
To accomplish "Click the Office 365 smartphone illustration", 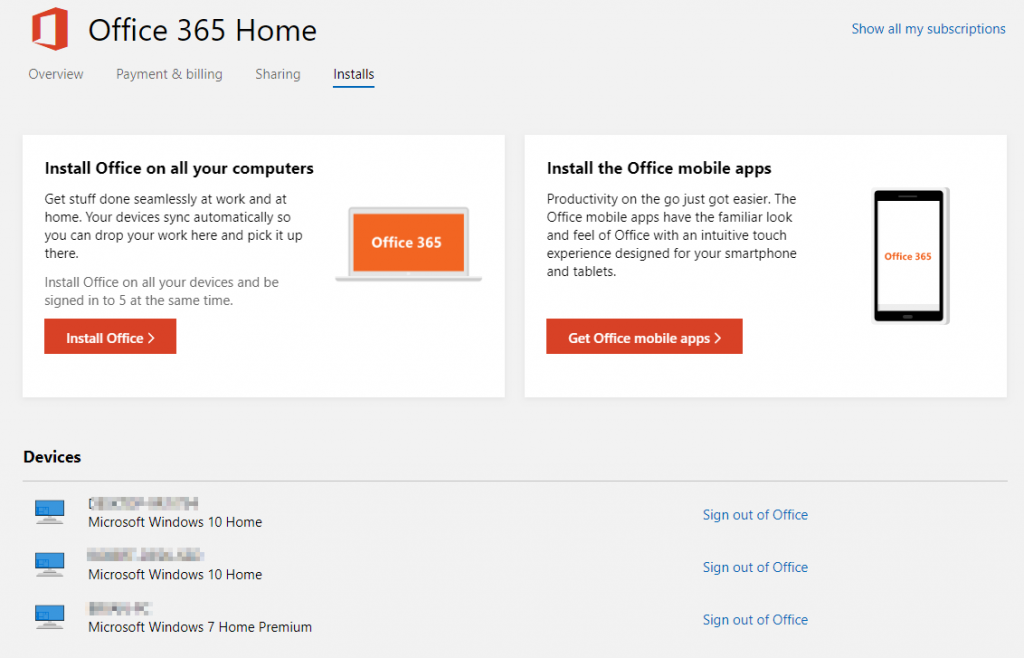I will 909,254.
